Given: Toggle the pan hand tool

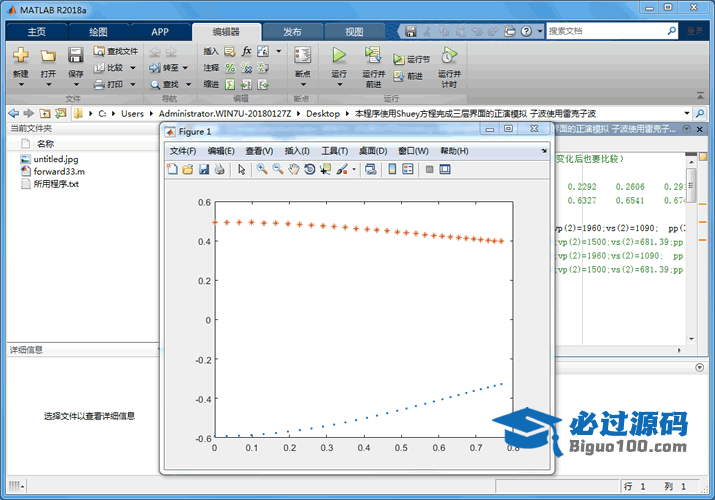Looking at the screenshot, I should 294,170.
